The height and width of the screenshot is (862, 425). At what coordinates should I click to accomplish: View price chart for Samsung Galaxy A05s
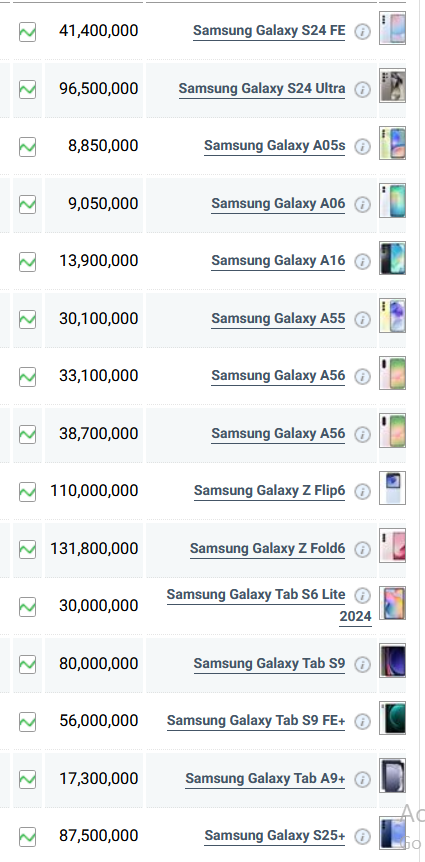pos(27,147)
